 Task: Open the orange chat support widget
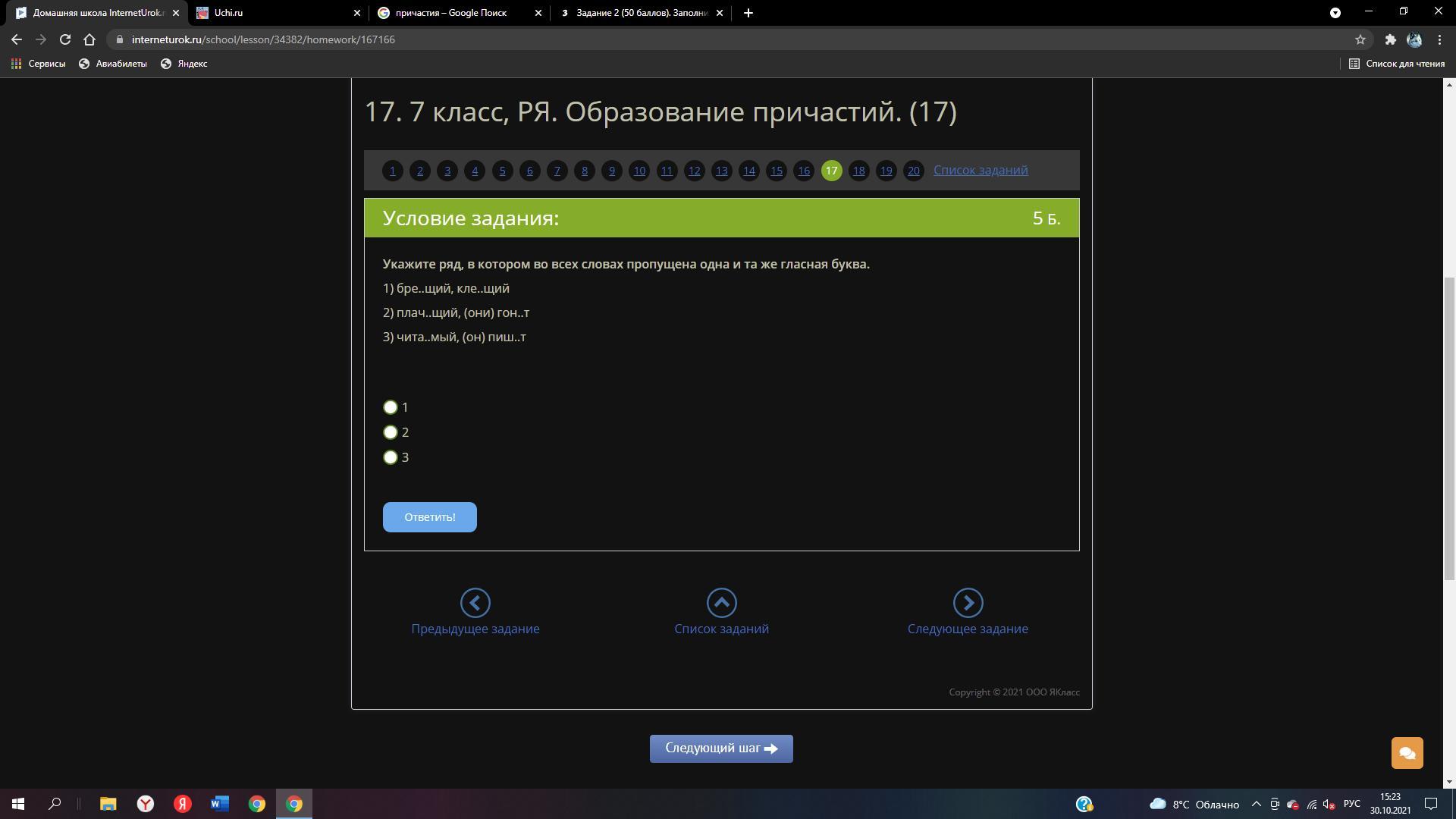(1407, 753)
